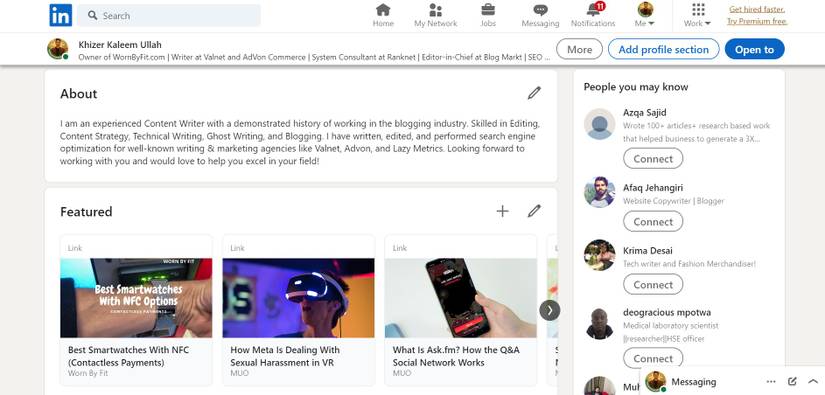Open deogracious mpotwa's profile name

[667, 312]
